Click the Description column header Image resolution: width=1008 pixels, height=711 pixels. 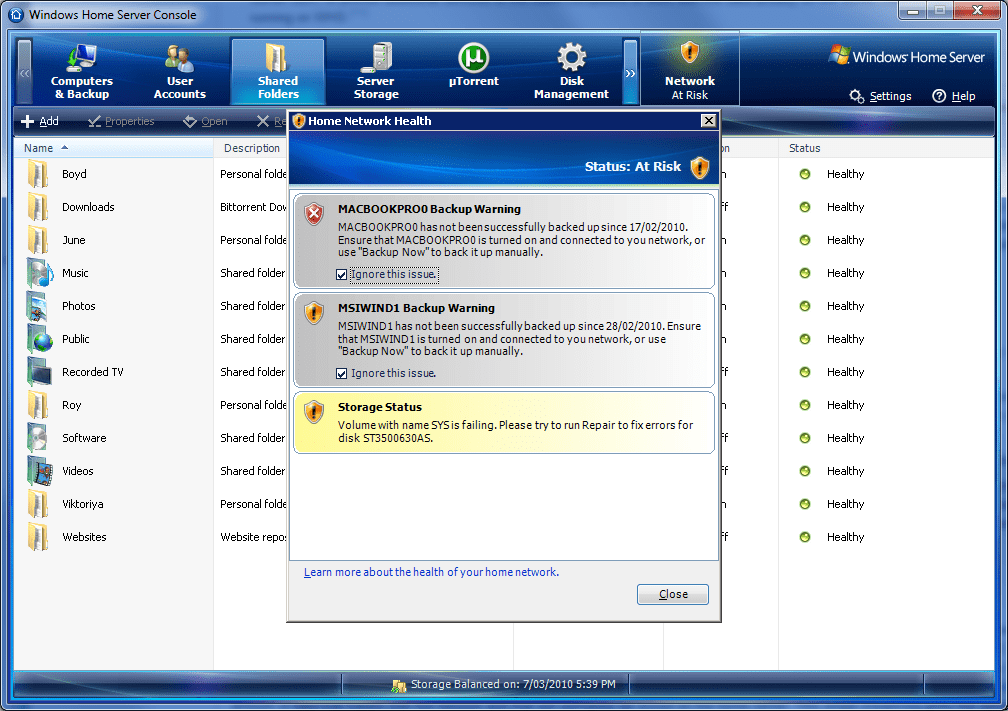pyautogui.click(x=251, y=148)
